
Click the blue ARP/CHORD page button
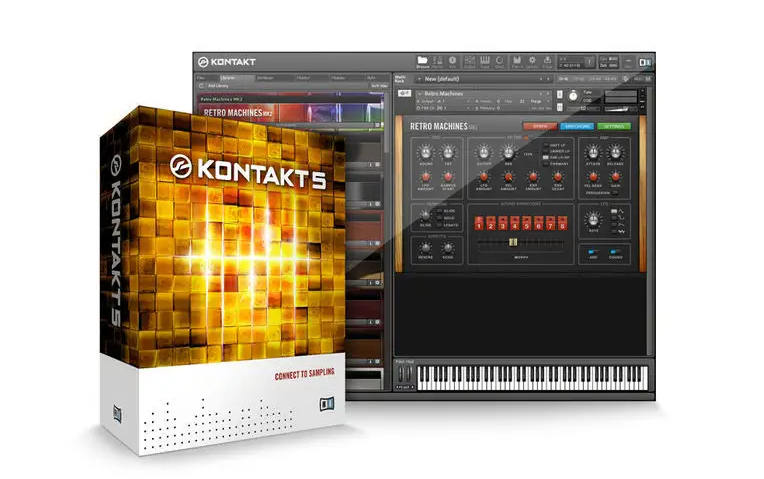click(577, 126)
